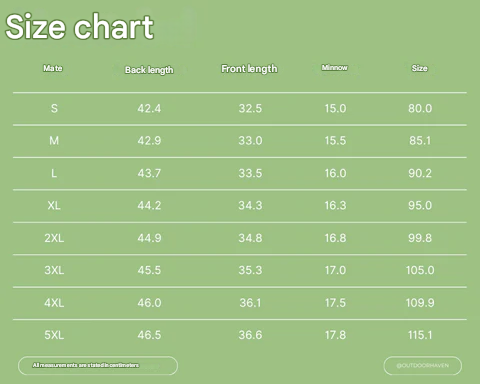Open the @OUTDOORHAVEN handle badge
This screenshot has width=480, height=384.
click(423, 366)
